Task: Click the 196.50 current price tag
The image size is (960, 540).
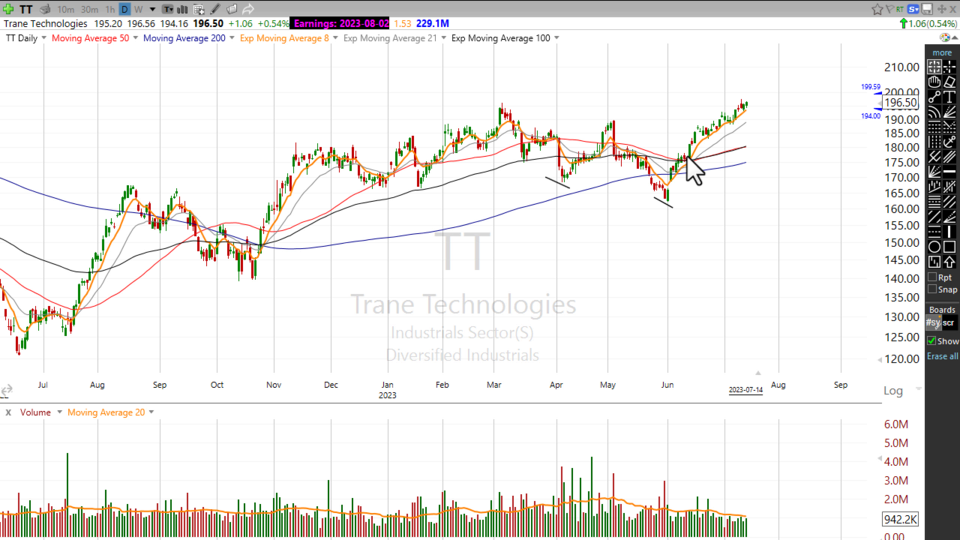Action: pyautogui.click(x=901, y=103)
